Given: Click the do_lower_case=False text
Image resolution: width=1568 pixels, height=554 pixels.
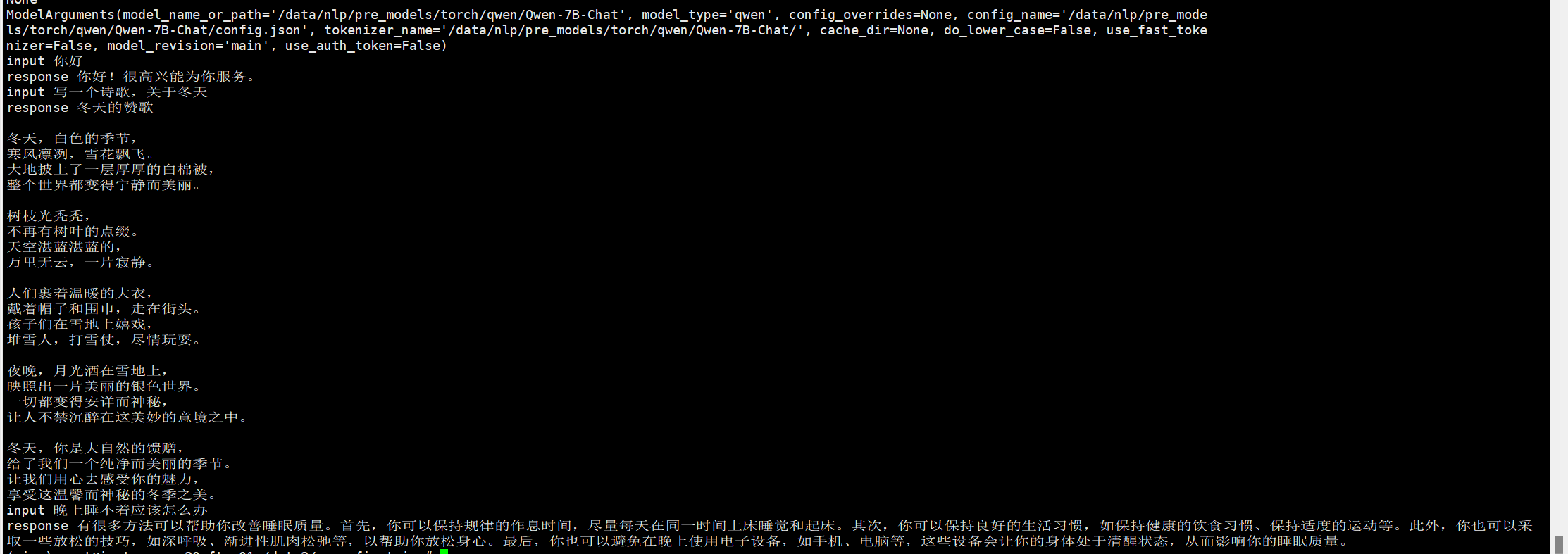Looking at the screenshot, I should coord(1017,30).
